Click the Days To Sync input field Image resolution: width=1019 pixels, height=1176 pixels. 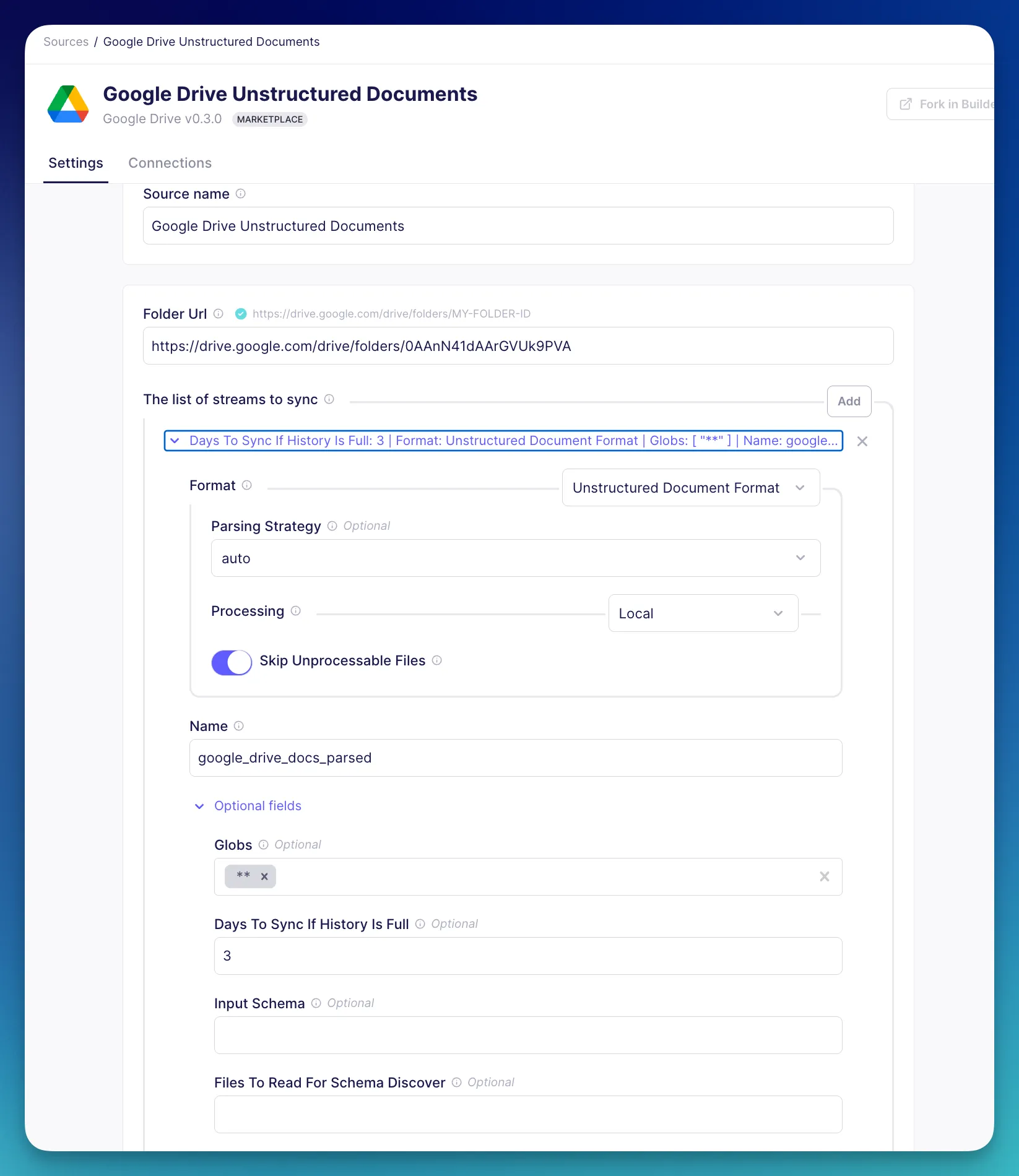click(x=528, y=956)
